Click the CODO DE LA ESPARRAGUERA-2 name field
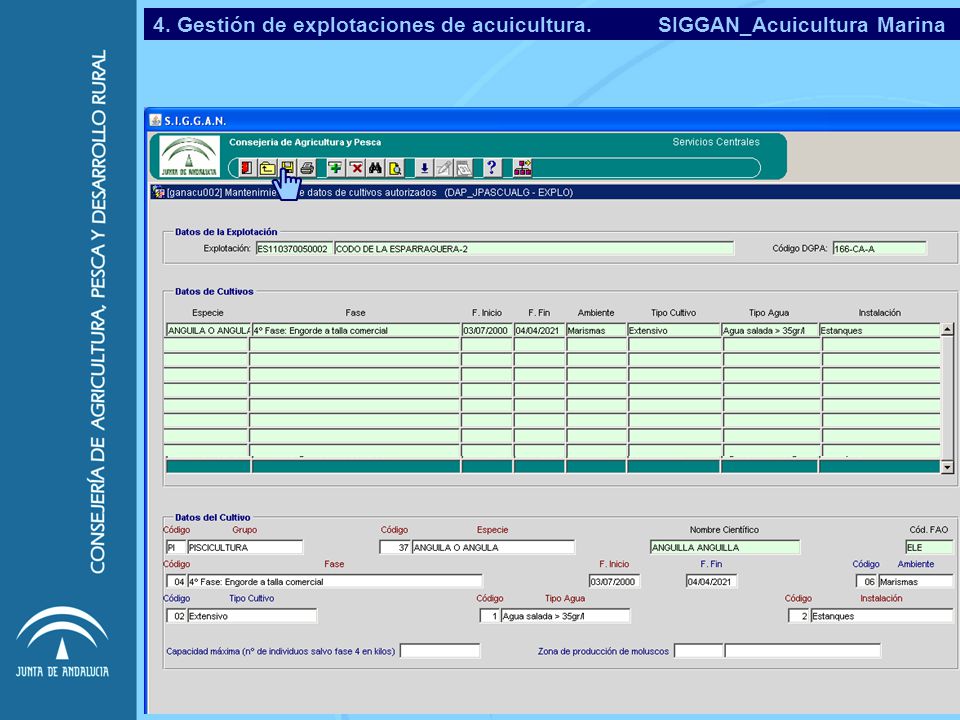 tap(534, 249)
